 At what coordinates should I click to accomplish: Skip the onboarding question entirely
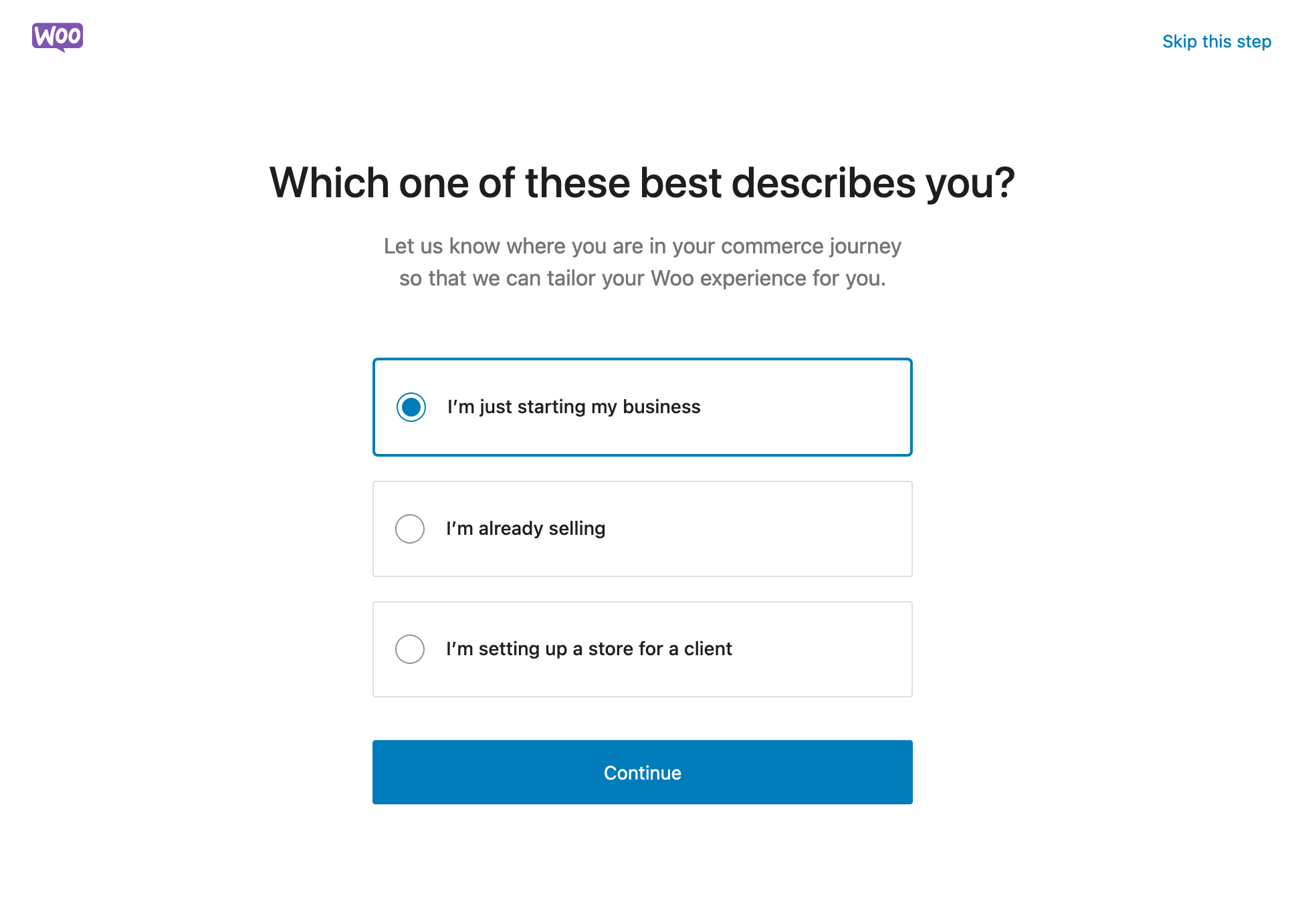pos(1216,41)
